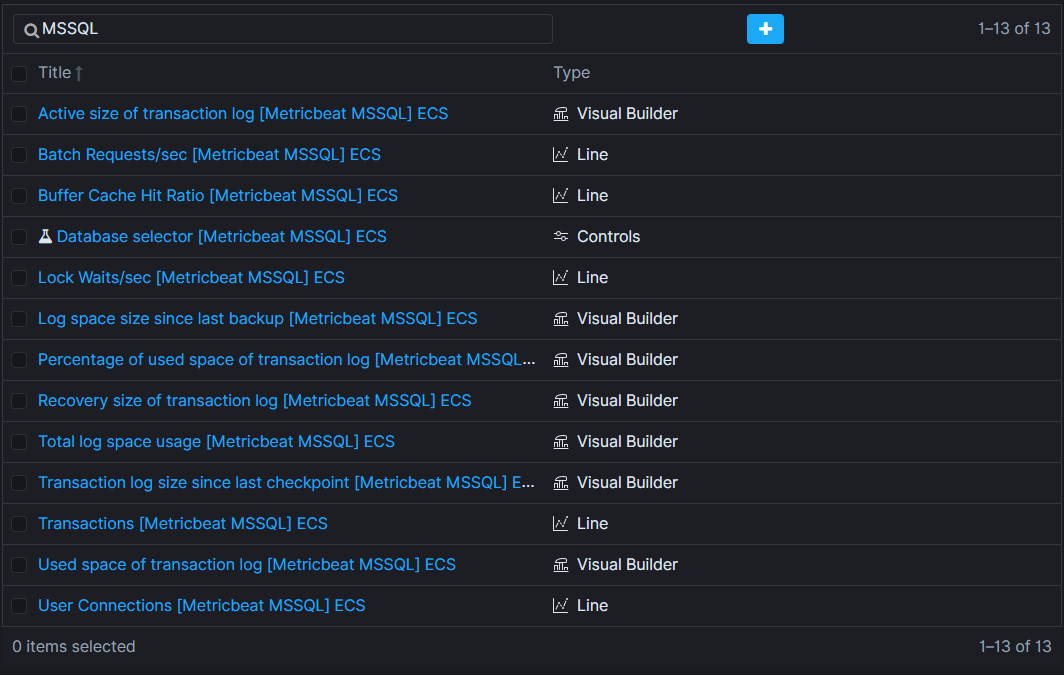The image size is (1064, 675).
Task: Click Visual Builder icon in Used space row
Action: pyautogui.click(x=560, y=565)
